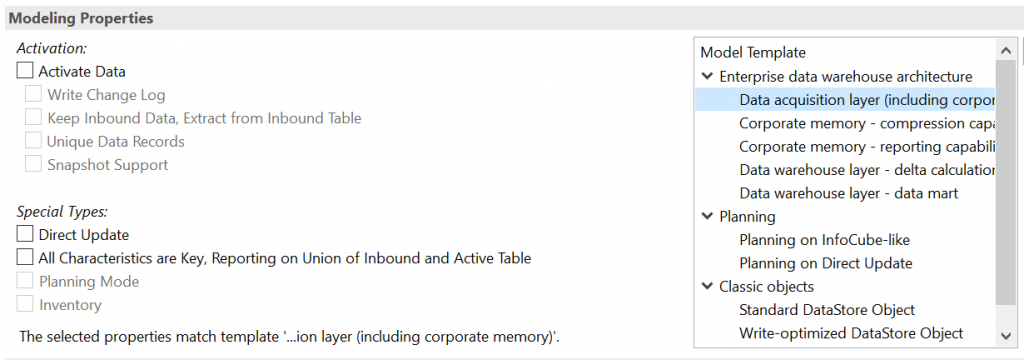Collapse Enterprise data warehouse architecture node

point(707,76)
